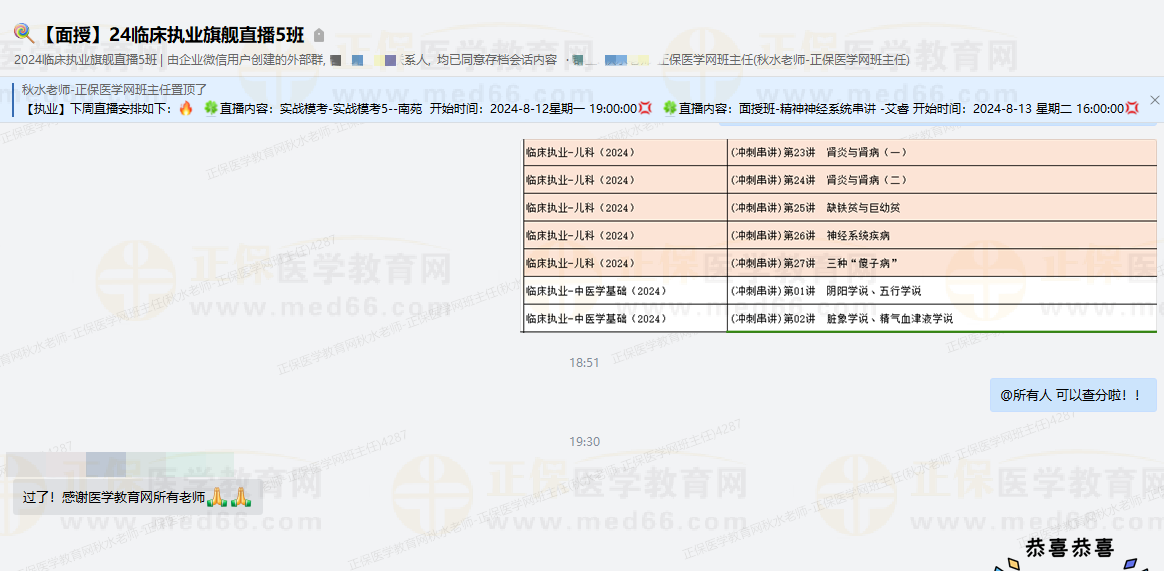Image resolution: width=1164 pixels, height=571 pixels.
Task: Click the 秋水老师 pinned-by label
Action: point(115,89)
